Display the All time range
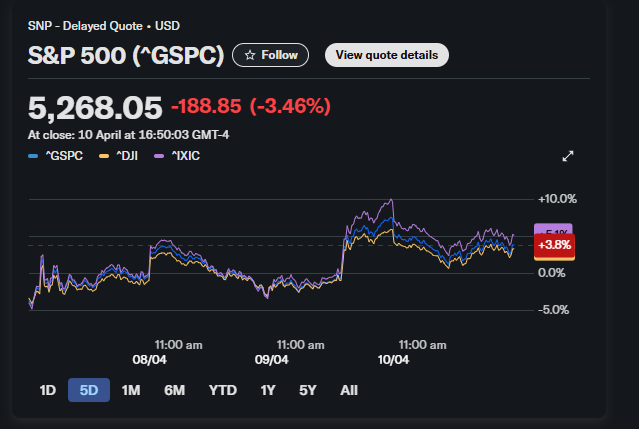 (x=348, y=390)
